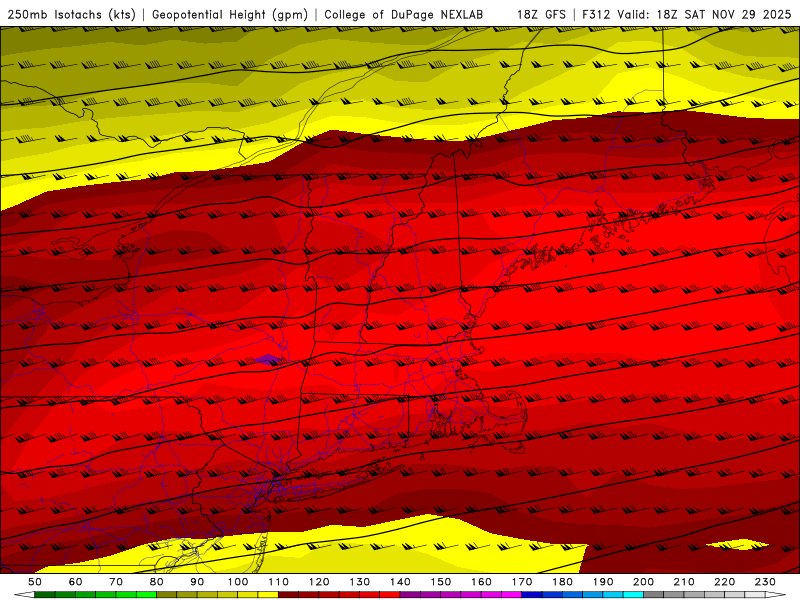The width and height of the screenshot is (800, 600).
Task: Click the 'College of DuPage NEXLAB' credit text
Action: [403, 14]
